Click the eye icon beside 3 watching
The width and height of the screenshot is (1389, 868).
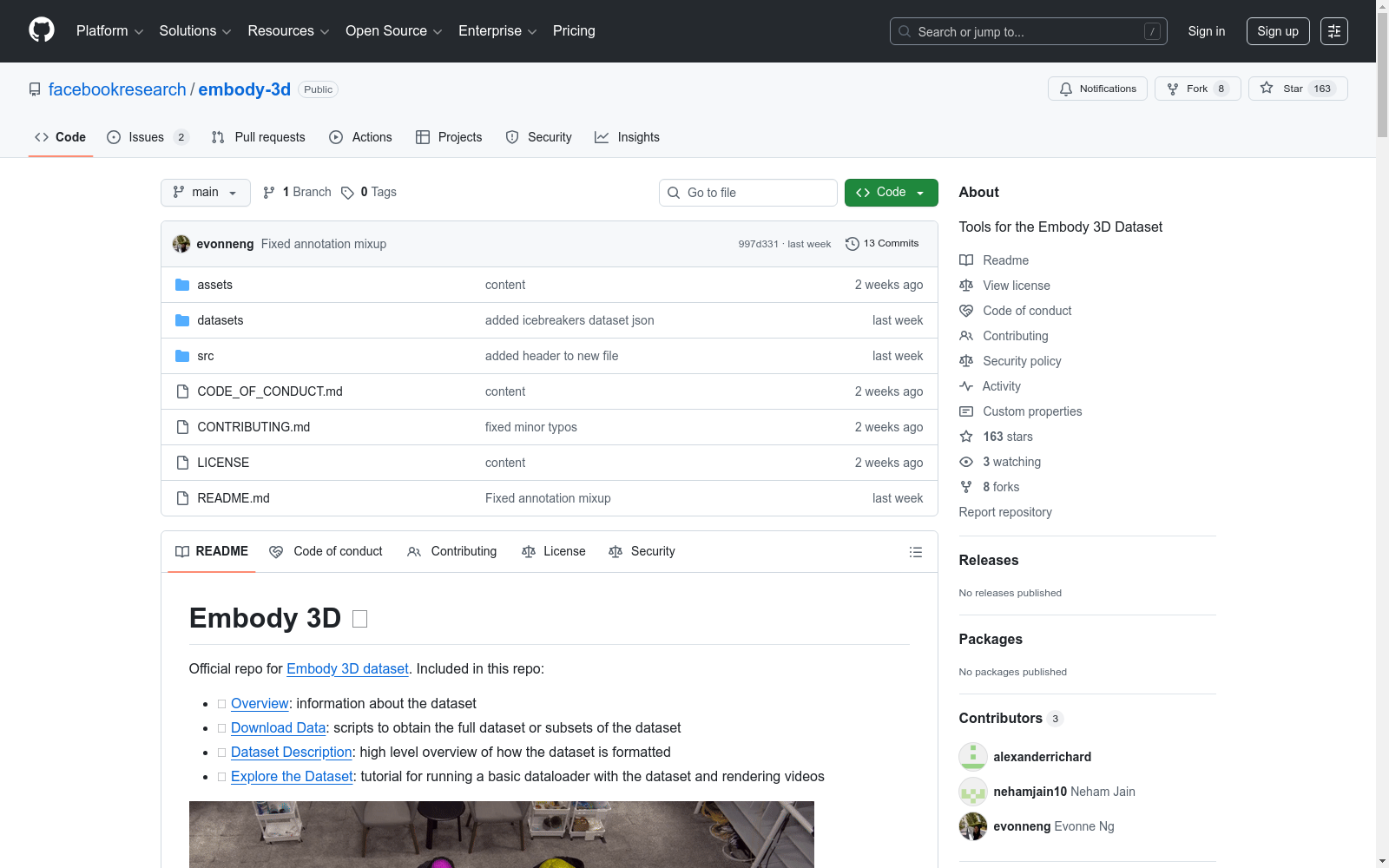point(966,462)
